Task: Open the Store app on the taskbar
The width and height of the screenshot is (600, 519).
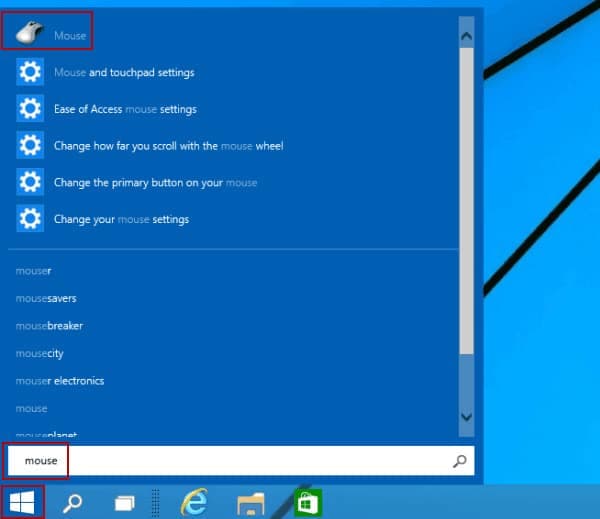Action: click(308, 503)
